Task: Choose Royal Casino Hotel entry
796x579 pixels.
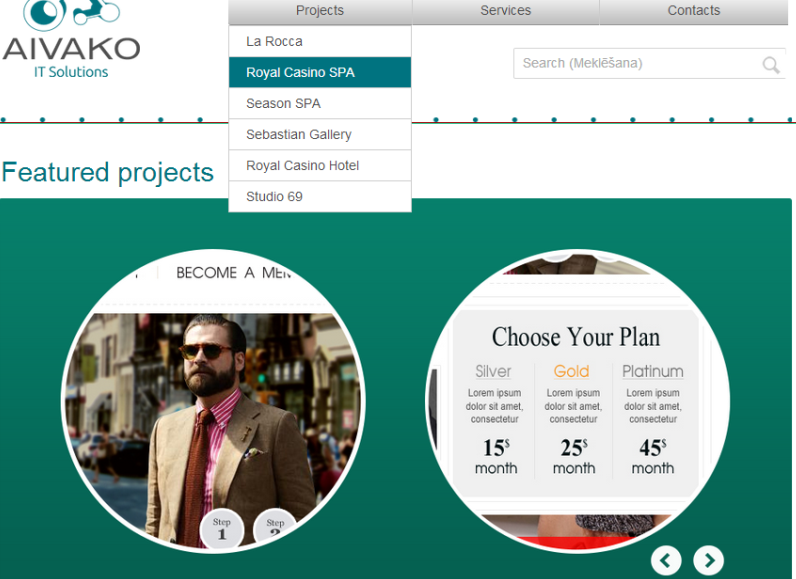Action: coord(320,165)
